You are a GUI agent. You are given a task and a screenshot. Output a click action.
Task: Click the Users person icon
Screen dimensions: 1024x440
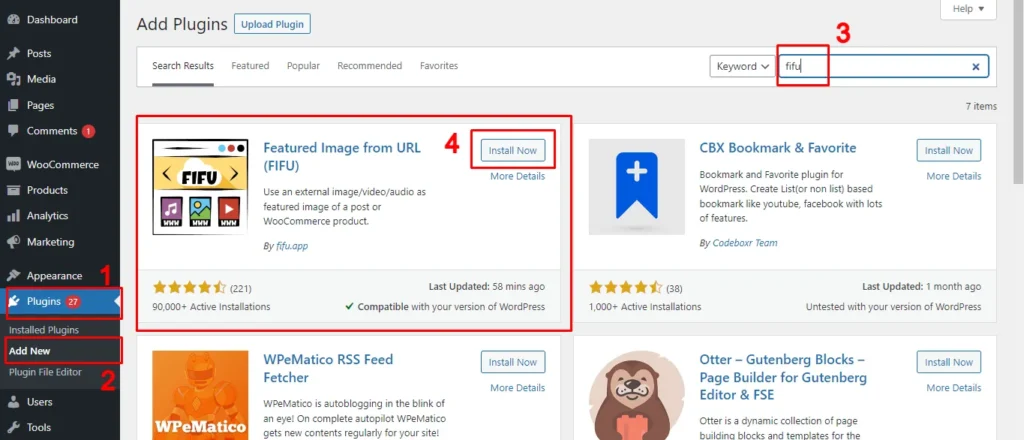pyautogui.click(x=13, y=402)
